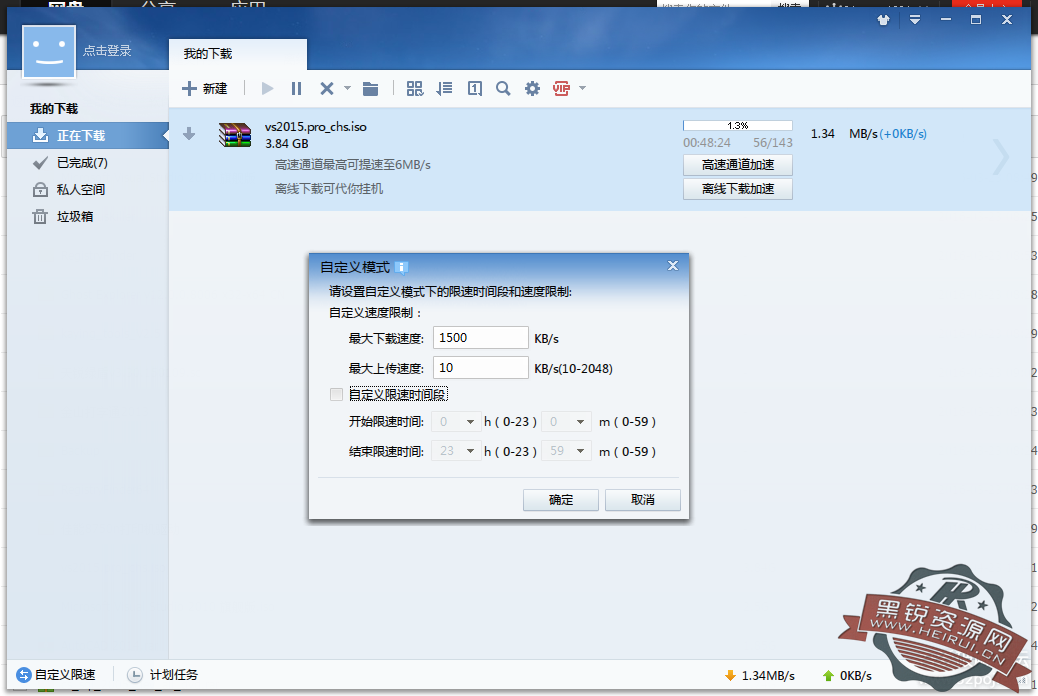Viewport: 1038px width, 696px height.
Task: Delete the task with the X toolbar icon
Action: 327,89
